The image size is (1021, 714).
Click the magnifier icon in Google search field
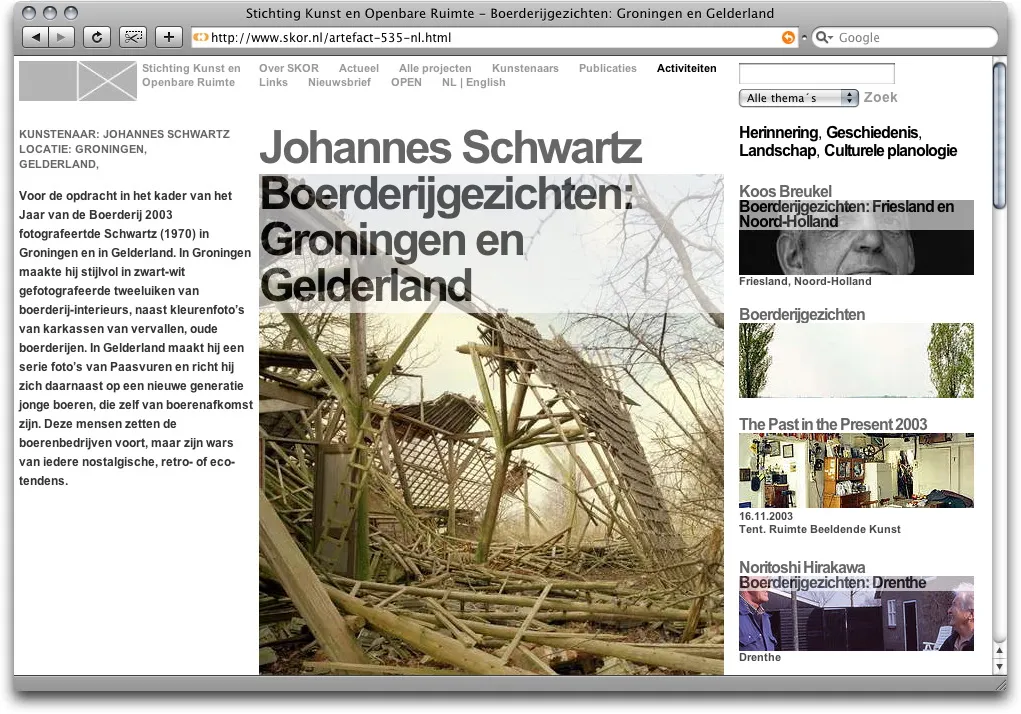tap(824, 38)
